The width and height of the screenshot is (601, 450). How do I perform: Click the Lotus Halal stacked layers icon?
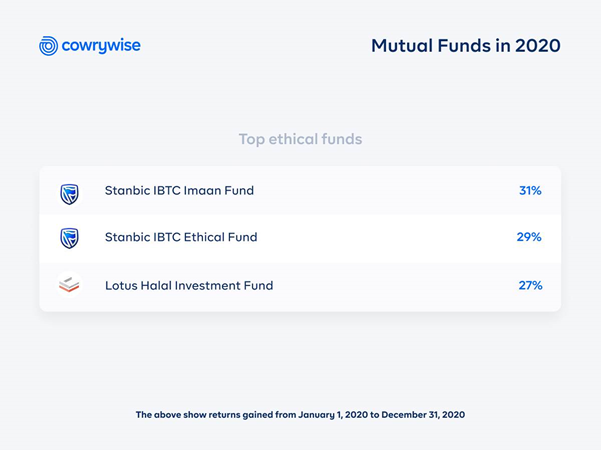click(x=69, y=285)
